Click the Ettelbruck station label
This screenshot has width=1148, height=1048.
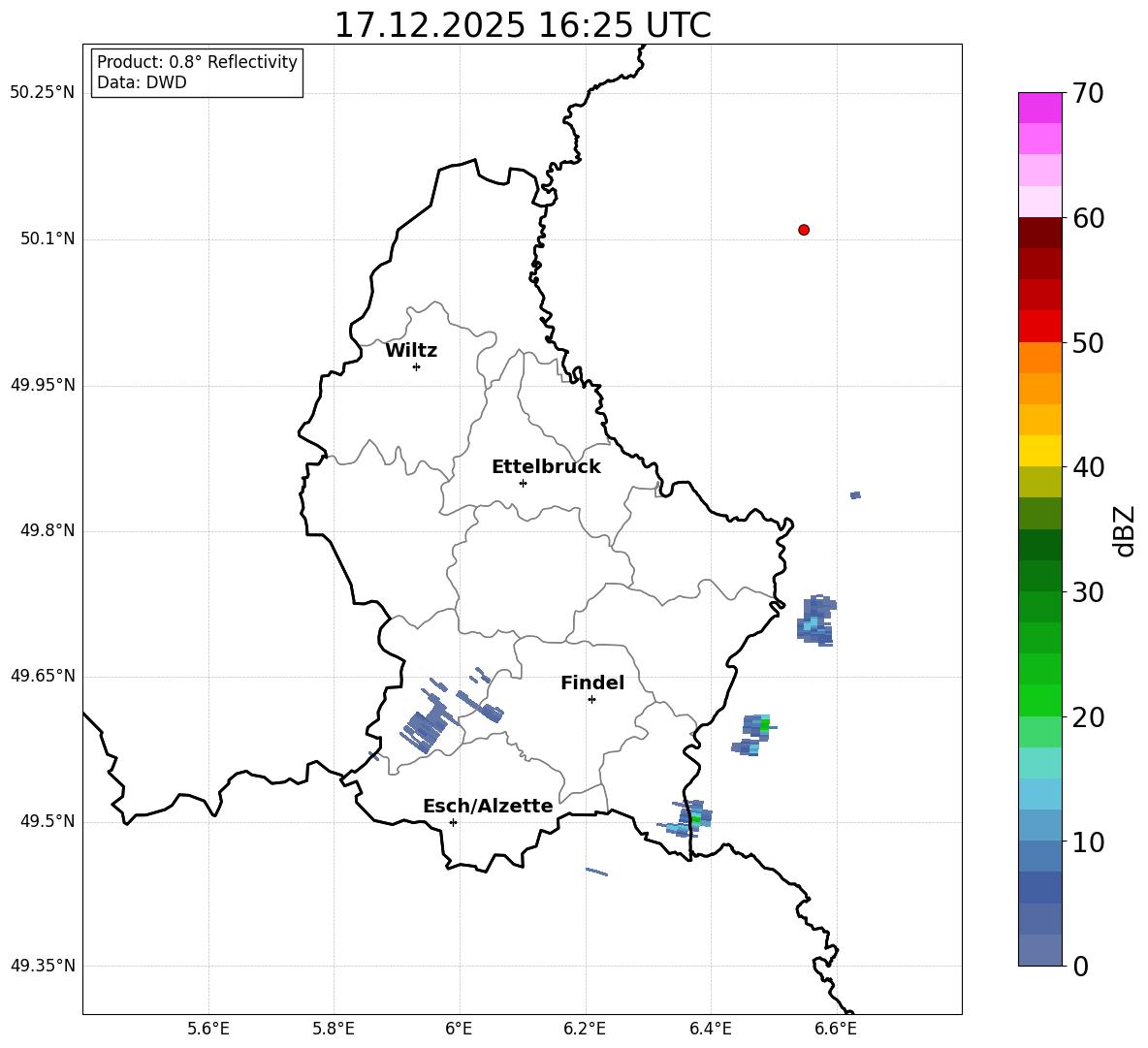tap(546, 467)
